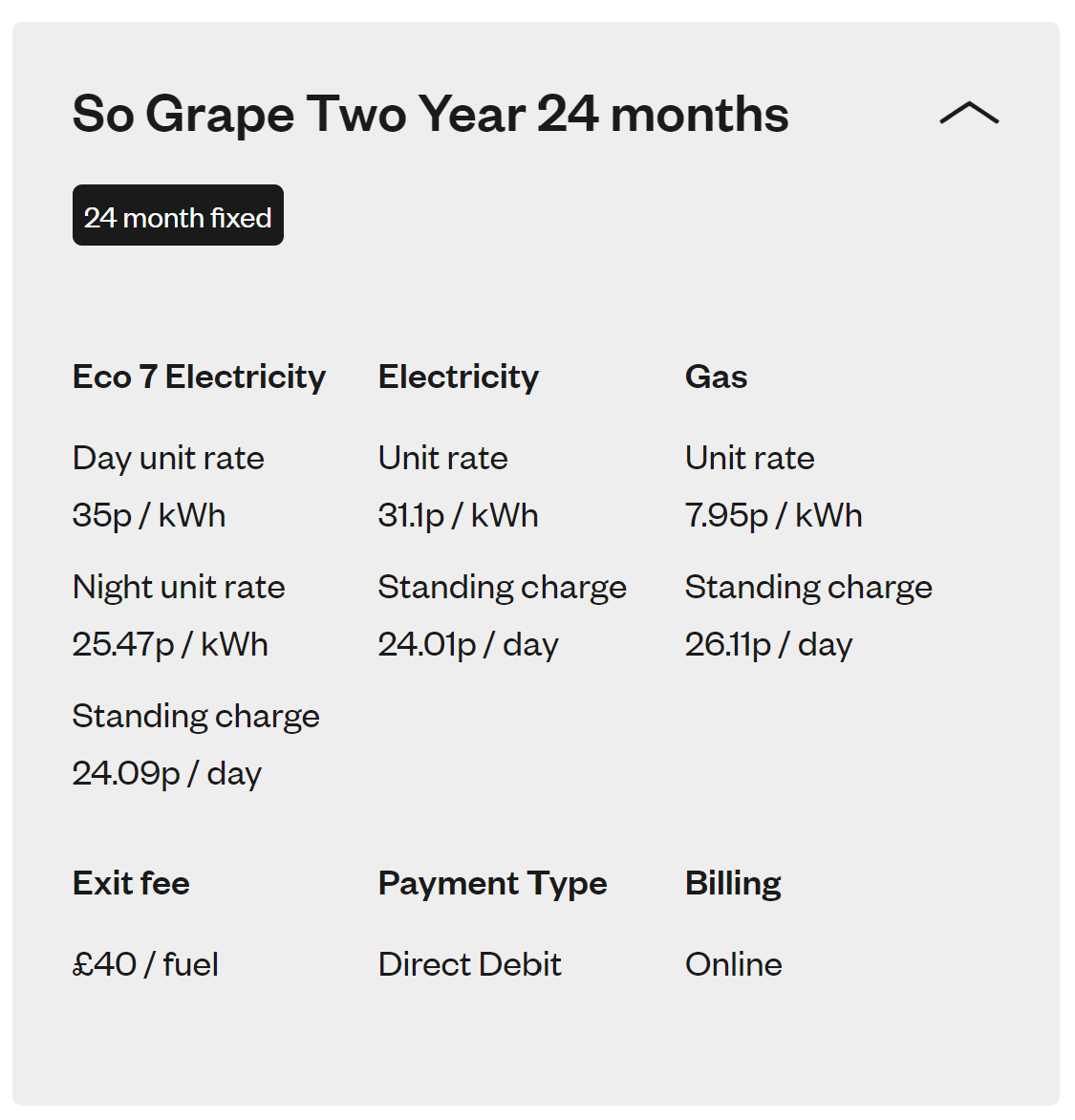
Task: Click the Eco 7 Electricity heading
Action: [x=200, y=377]
